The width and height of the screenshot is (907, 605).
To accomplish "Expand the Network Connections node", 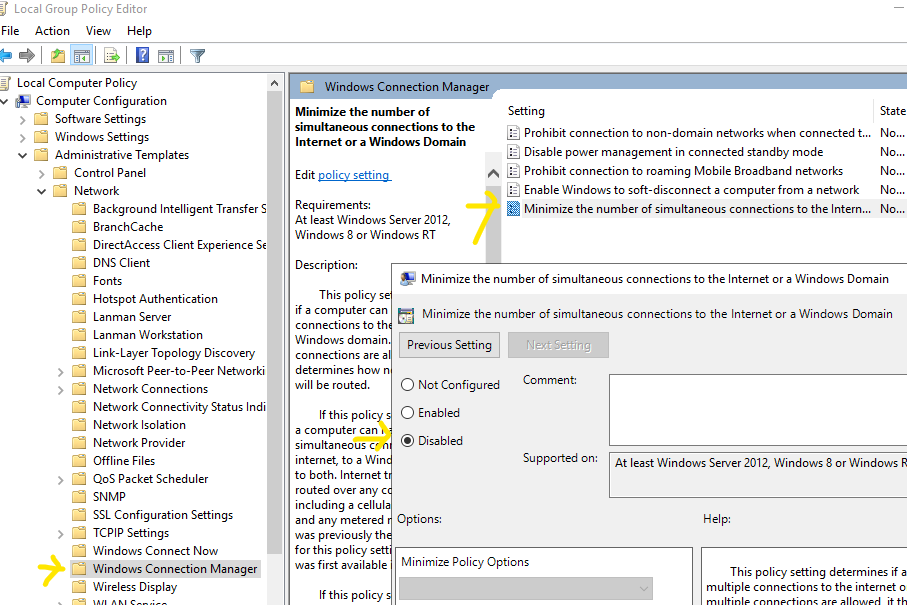I will 61,390.
